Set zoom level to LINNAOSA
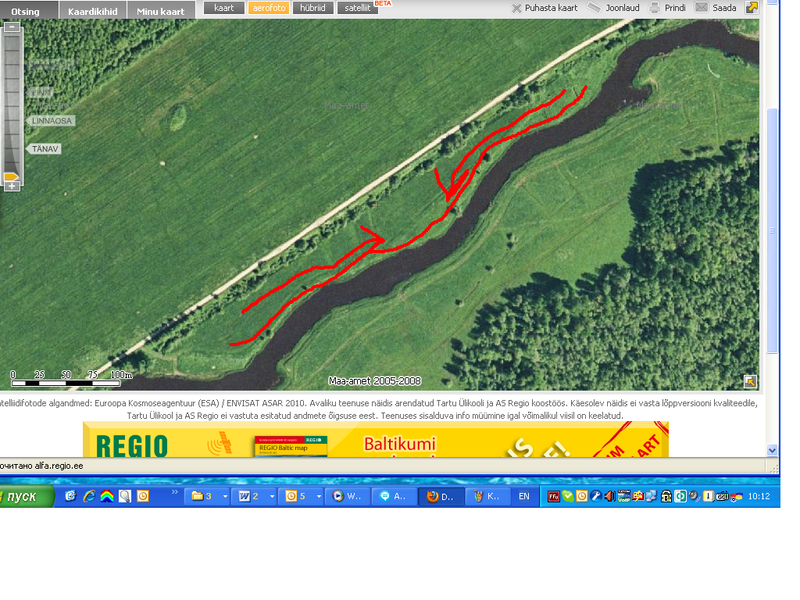This screenshot has height=600, width=800. pos(52,121)
